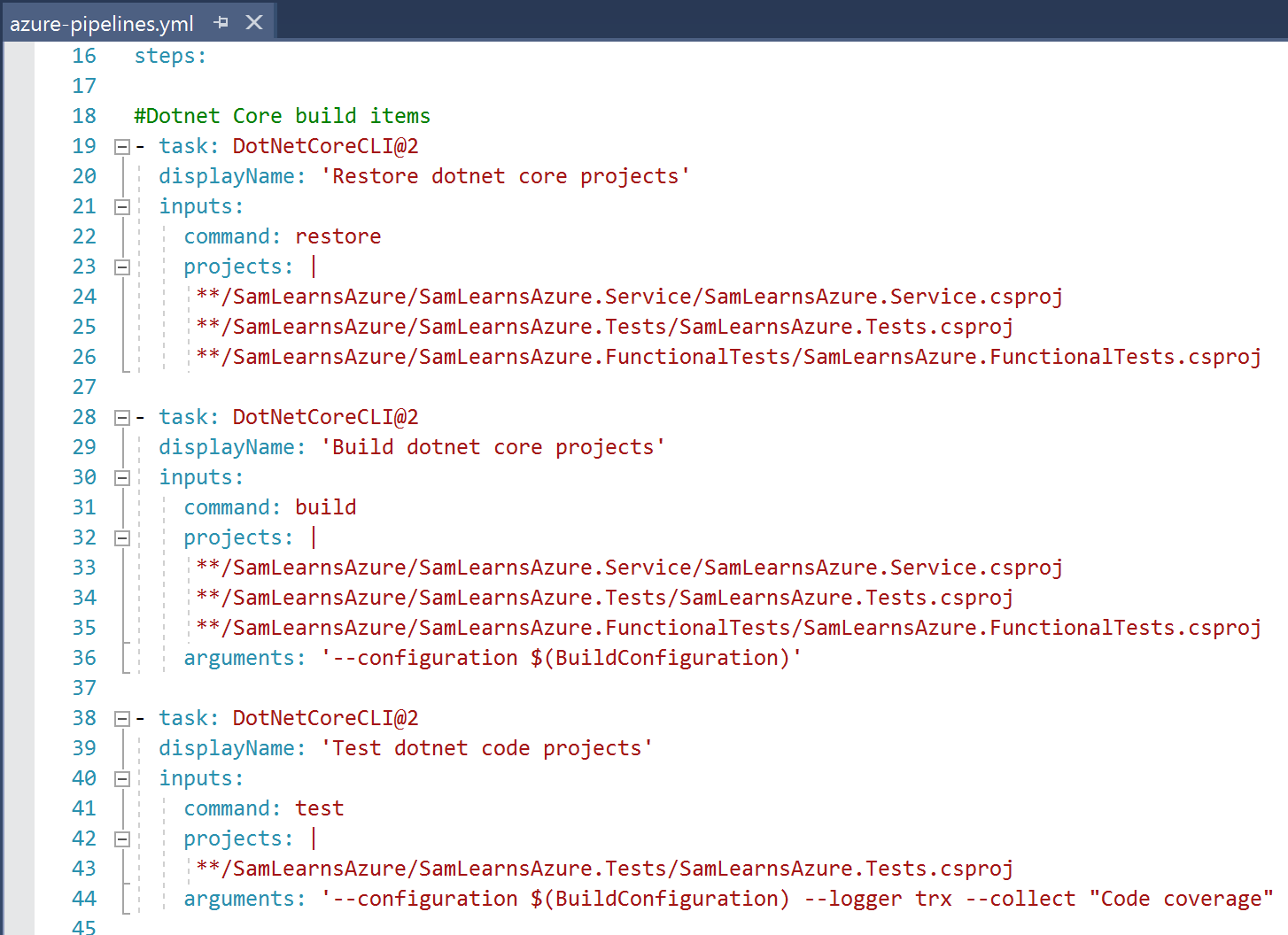Place cursor on 'command: restore' value
Image resolution: width=1288 pixels, height=935 pixels.
click(338, 237)
